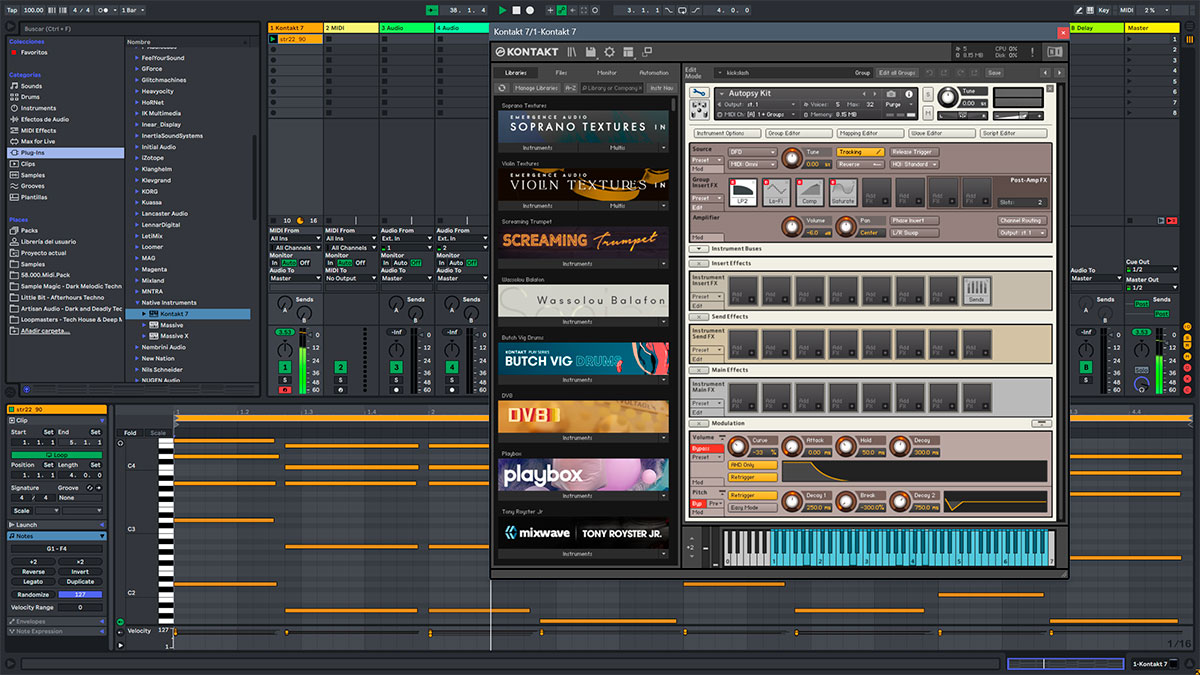Open DFD source mode dropdown
Screen dimensions: 1200x675
pyautogui.click(x=752, y=152)
